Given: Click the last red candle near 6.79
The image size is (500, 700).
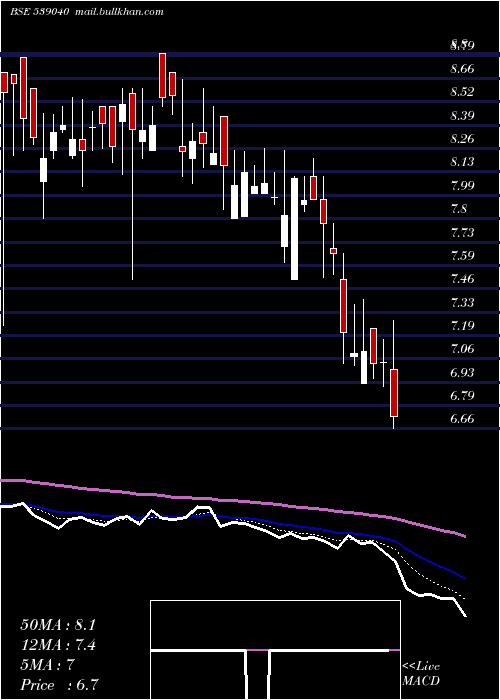Looking at the screenshot, I should coord(394,393).
